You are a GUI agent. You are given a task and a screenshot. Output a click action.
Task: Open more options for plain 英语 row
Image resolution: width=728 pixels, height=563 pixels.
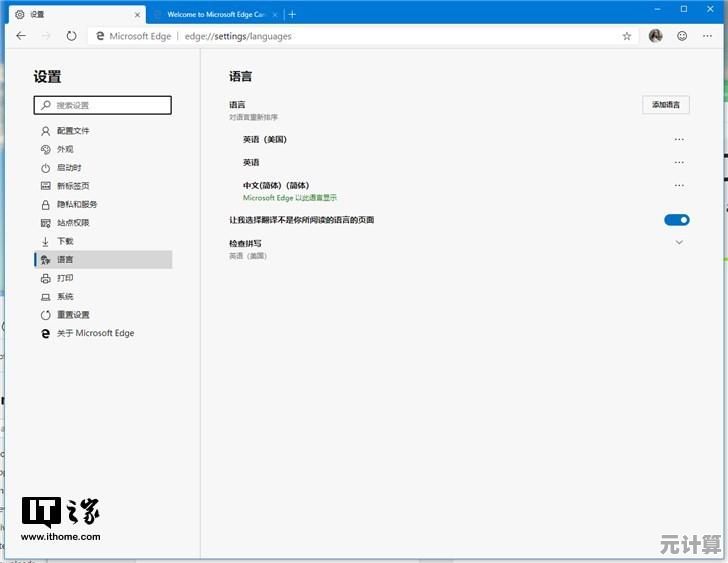679,162
